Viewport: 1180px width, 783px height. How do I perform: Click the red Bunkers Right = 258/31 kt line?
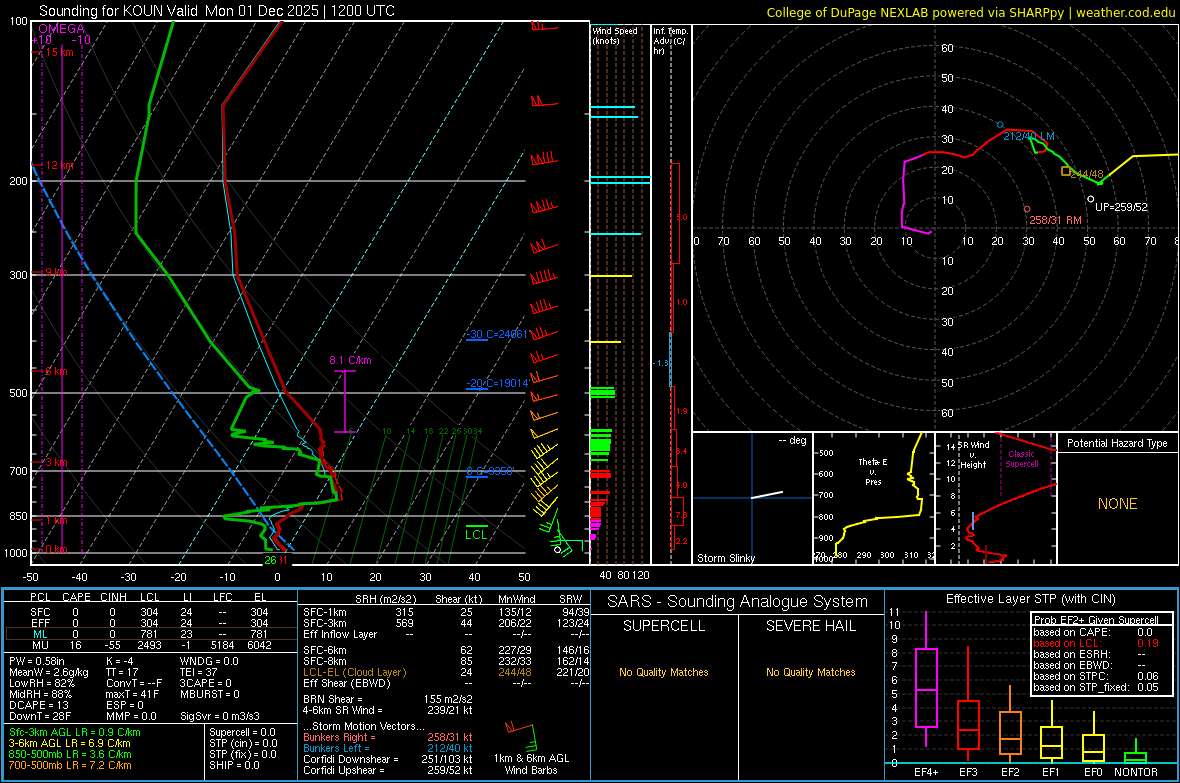[x=388, y=737]
